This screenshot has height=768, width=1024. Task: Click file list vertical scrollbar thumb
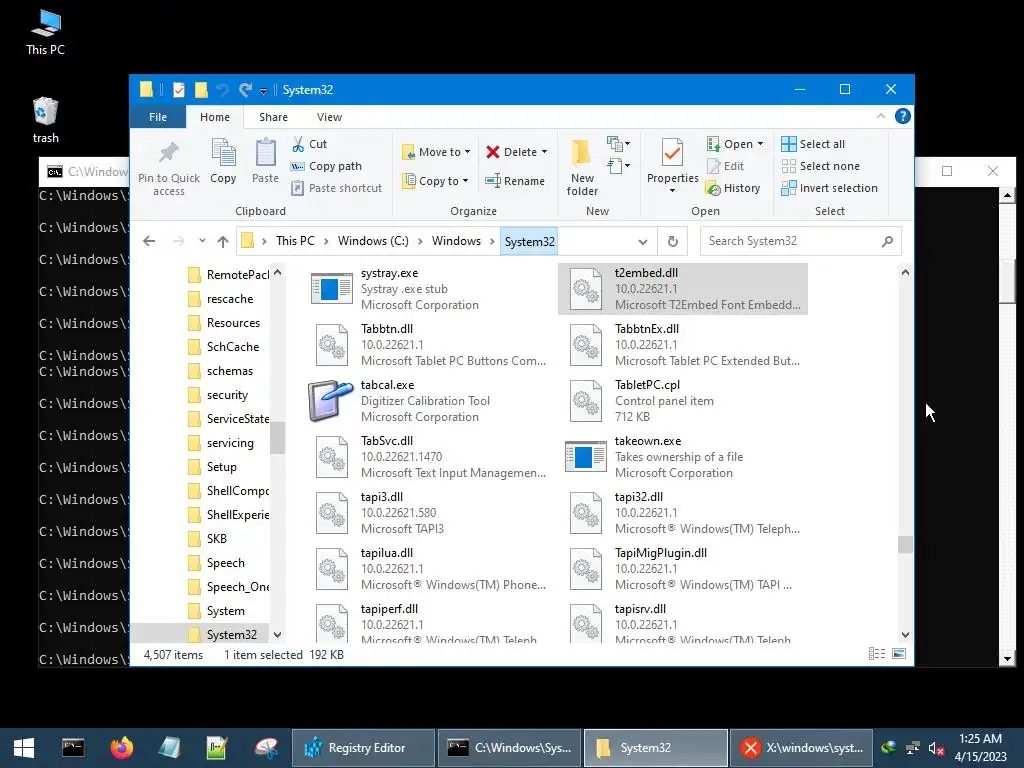point(905,544)
